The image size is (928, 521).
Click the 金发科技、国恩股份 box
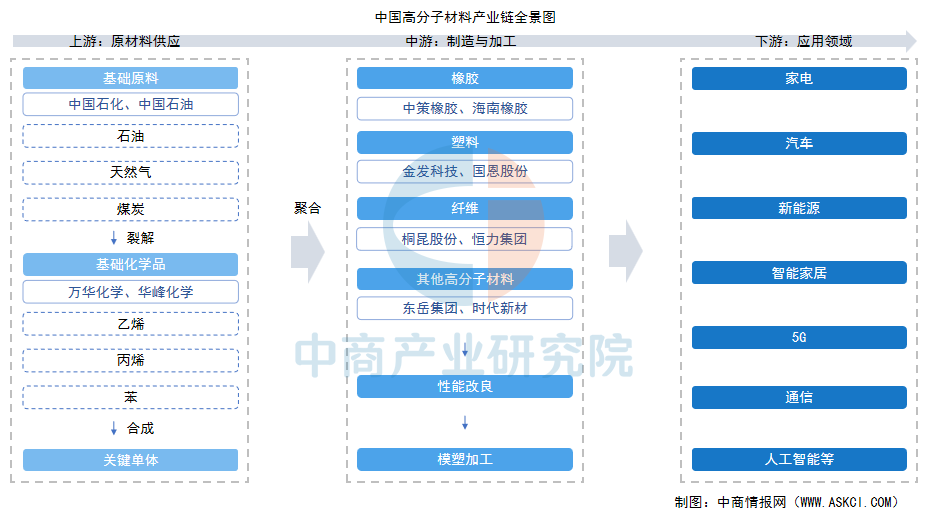[465, 171]
